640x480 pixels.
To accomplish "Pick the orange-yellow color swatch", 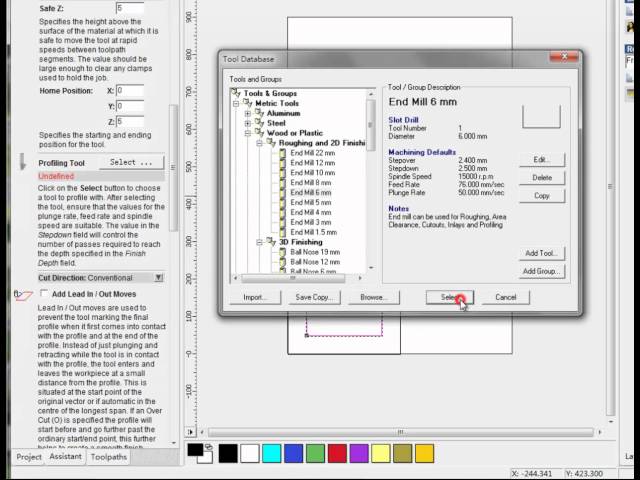I will click(x=424, y=453).
